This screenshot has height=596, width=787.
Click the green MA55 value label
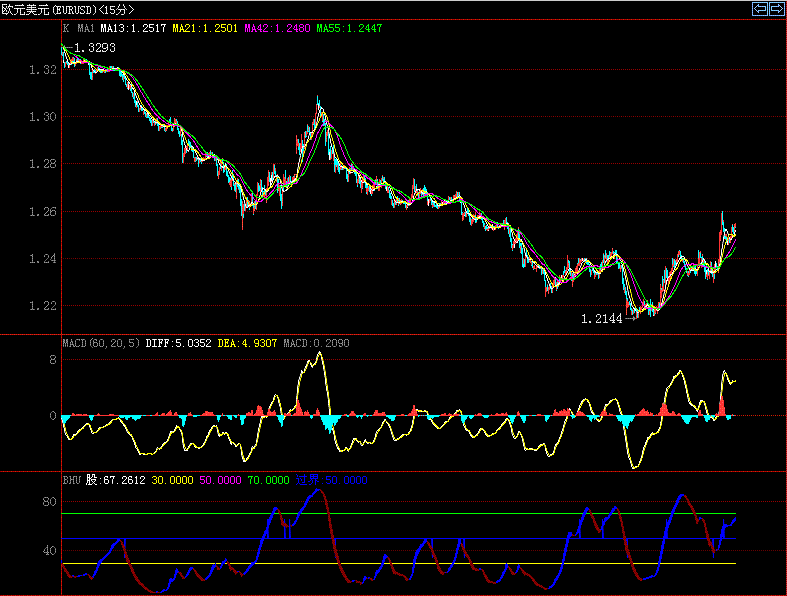[x=349, y=29]
